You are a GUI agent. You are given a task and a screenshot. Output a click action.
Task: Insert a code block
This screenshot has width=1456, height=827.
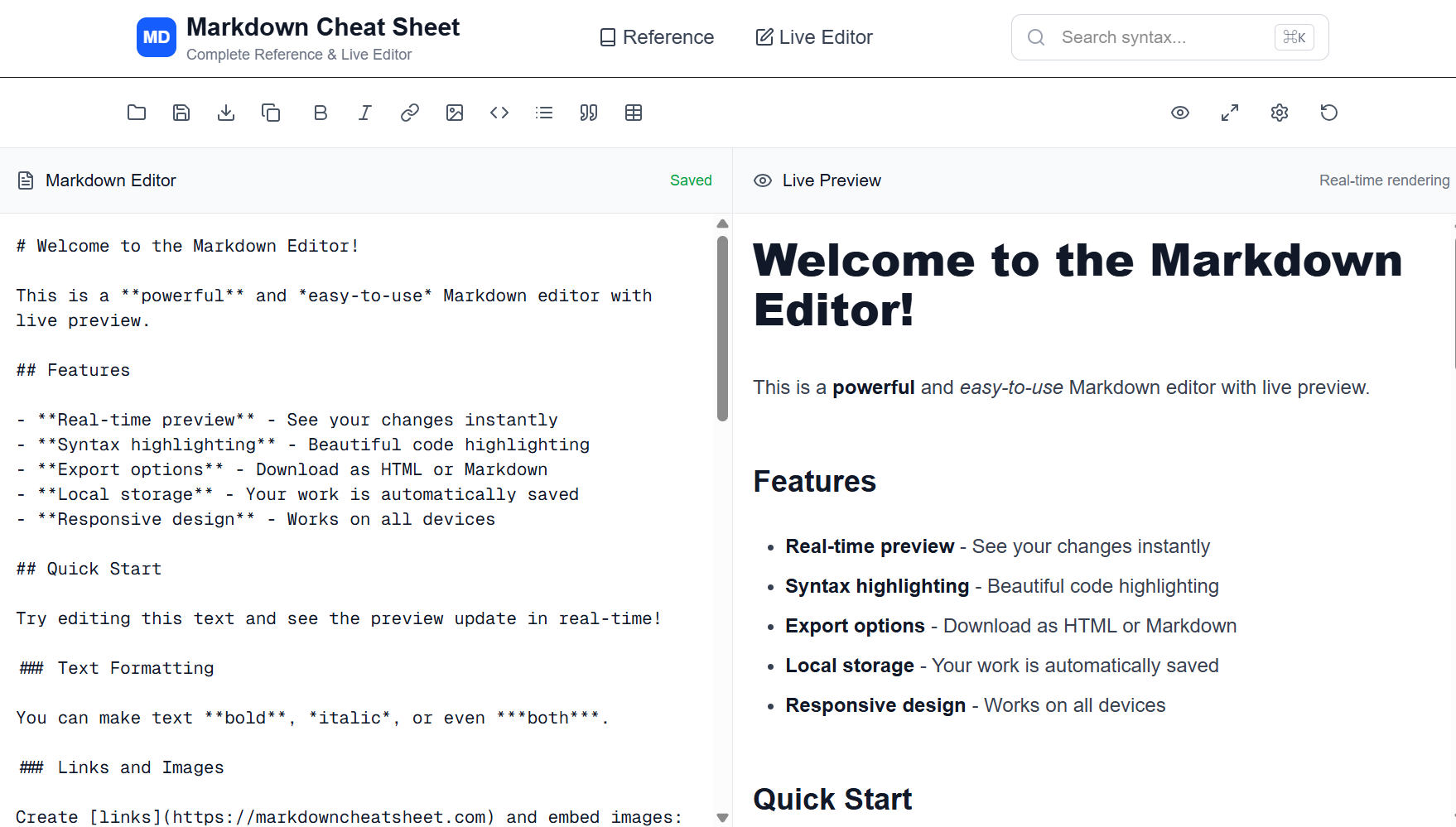(499, 113)
